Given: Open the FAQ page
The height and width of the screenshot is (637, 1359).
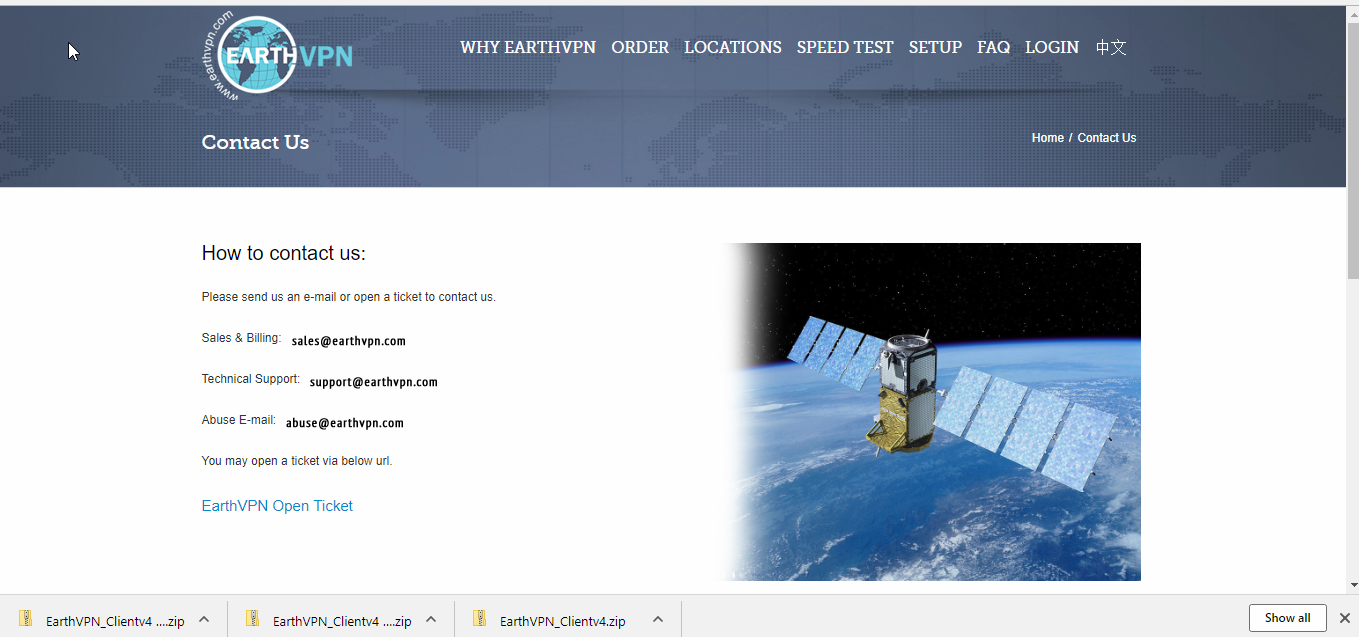Looking at the screenshot, I should [x=993, y=47].
